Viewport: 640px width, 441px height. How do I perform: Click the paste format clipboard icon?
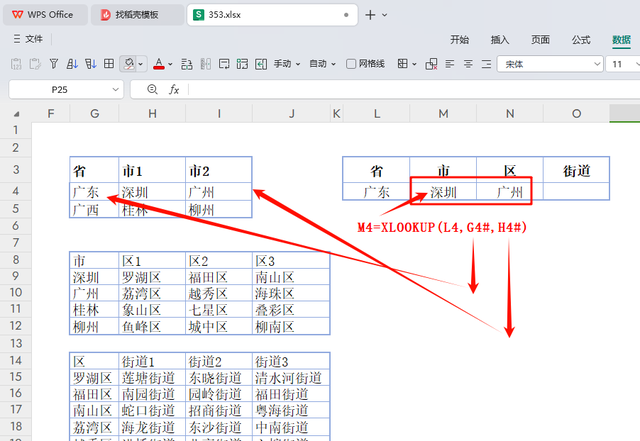(x=35, y=64)
